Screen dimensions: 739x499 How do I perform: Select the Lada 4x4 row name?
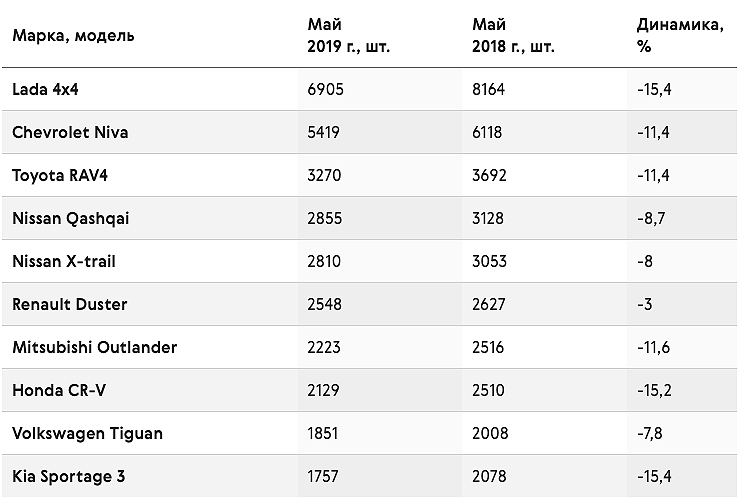pyautogui.click(x=45, y=89)
